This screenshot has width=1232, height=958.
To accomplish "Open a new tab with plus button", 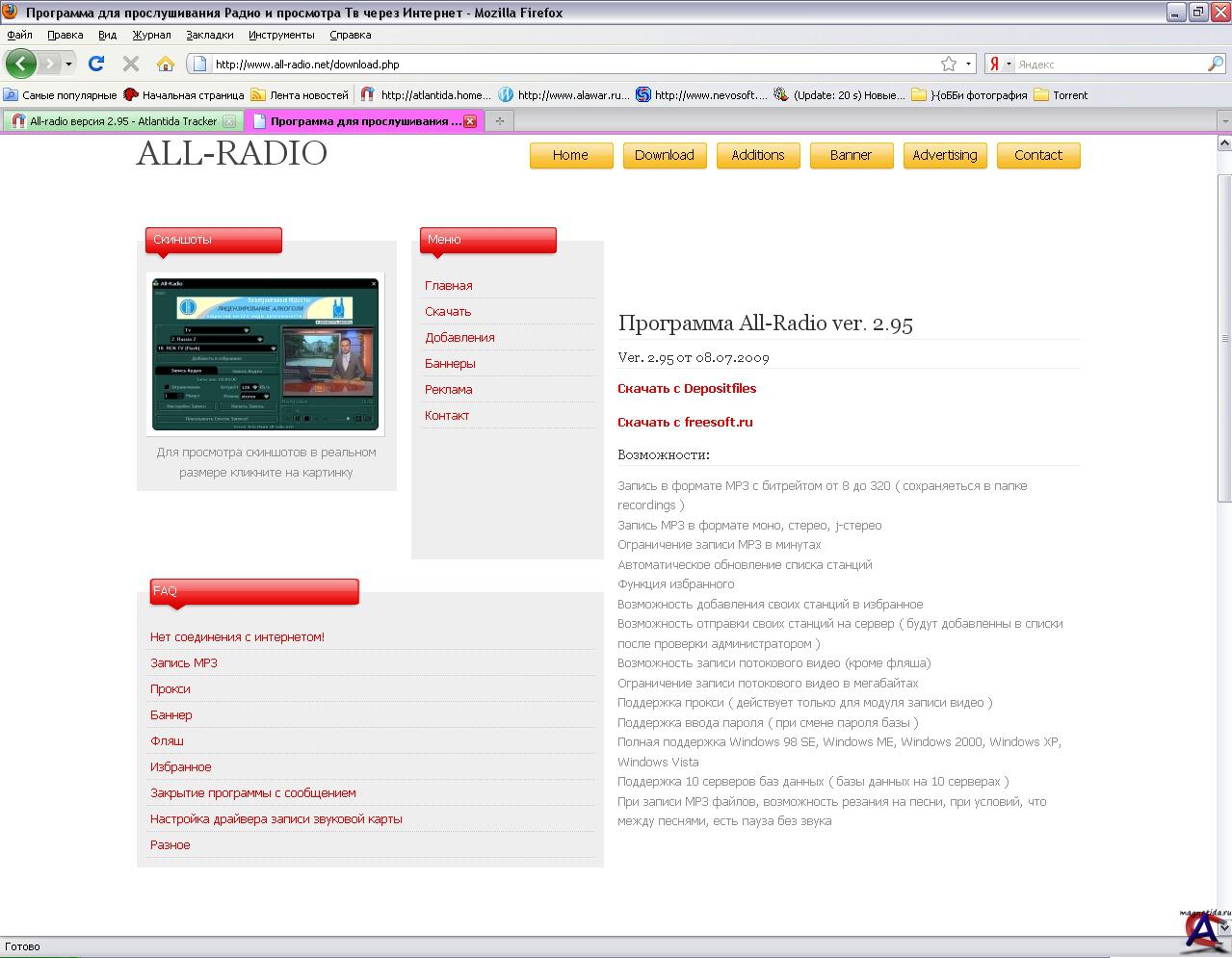I will click(499, 121).
